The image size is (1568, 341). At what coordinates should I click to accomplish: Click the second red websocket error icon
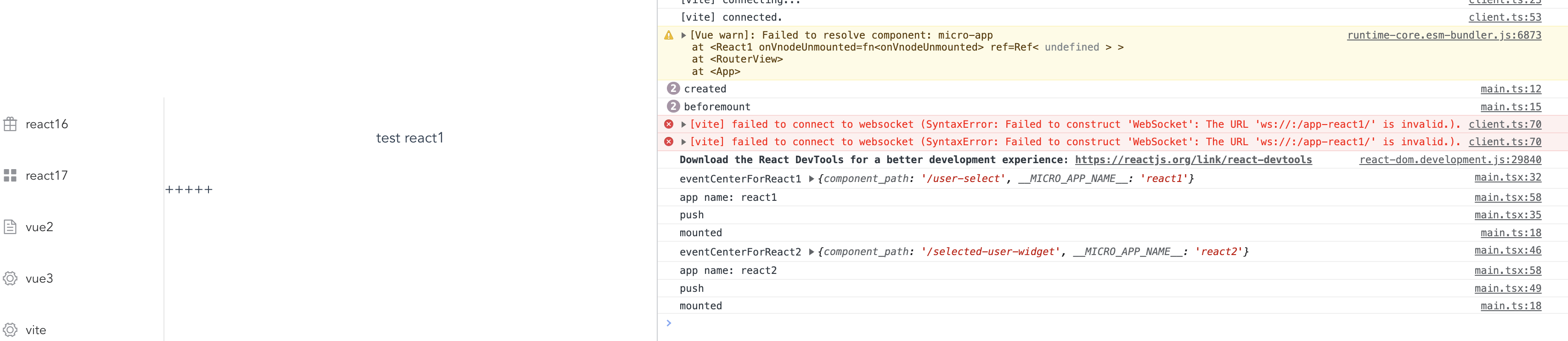tap(669, 142)
